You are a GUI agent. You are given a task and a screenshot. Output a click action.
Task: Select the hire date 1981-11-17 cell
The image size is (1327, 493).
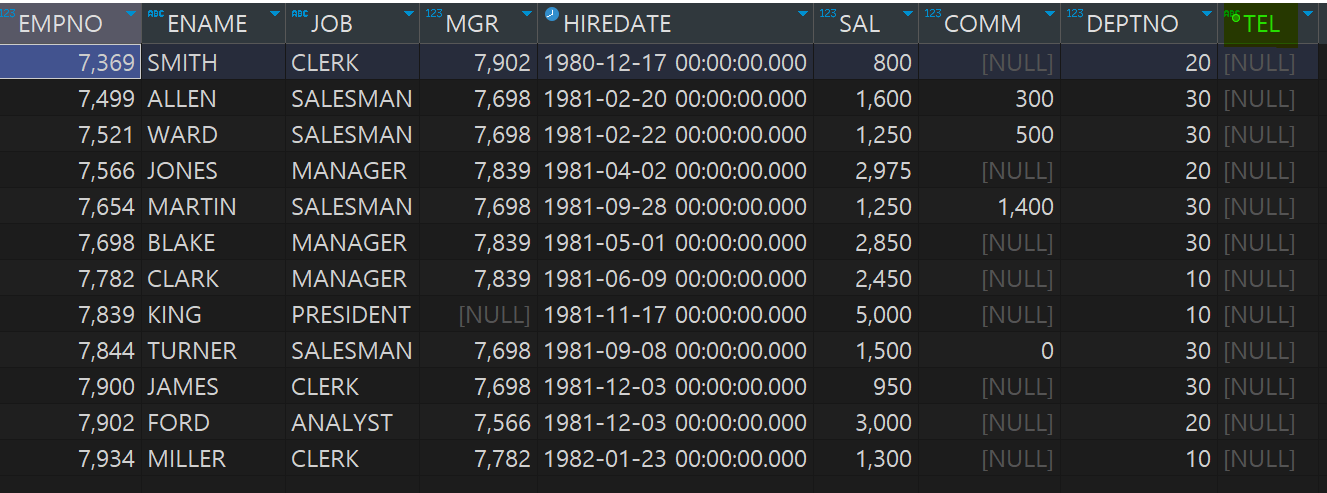676,315
